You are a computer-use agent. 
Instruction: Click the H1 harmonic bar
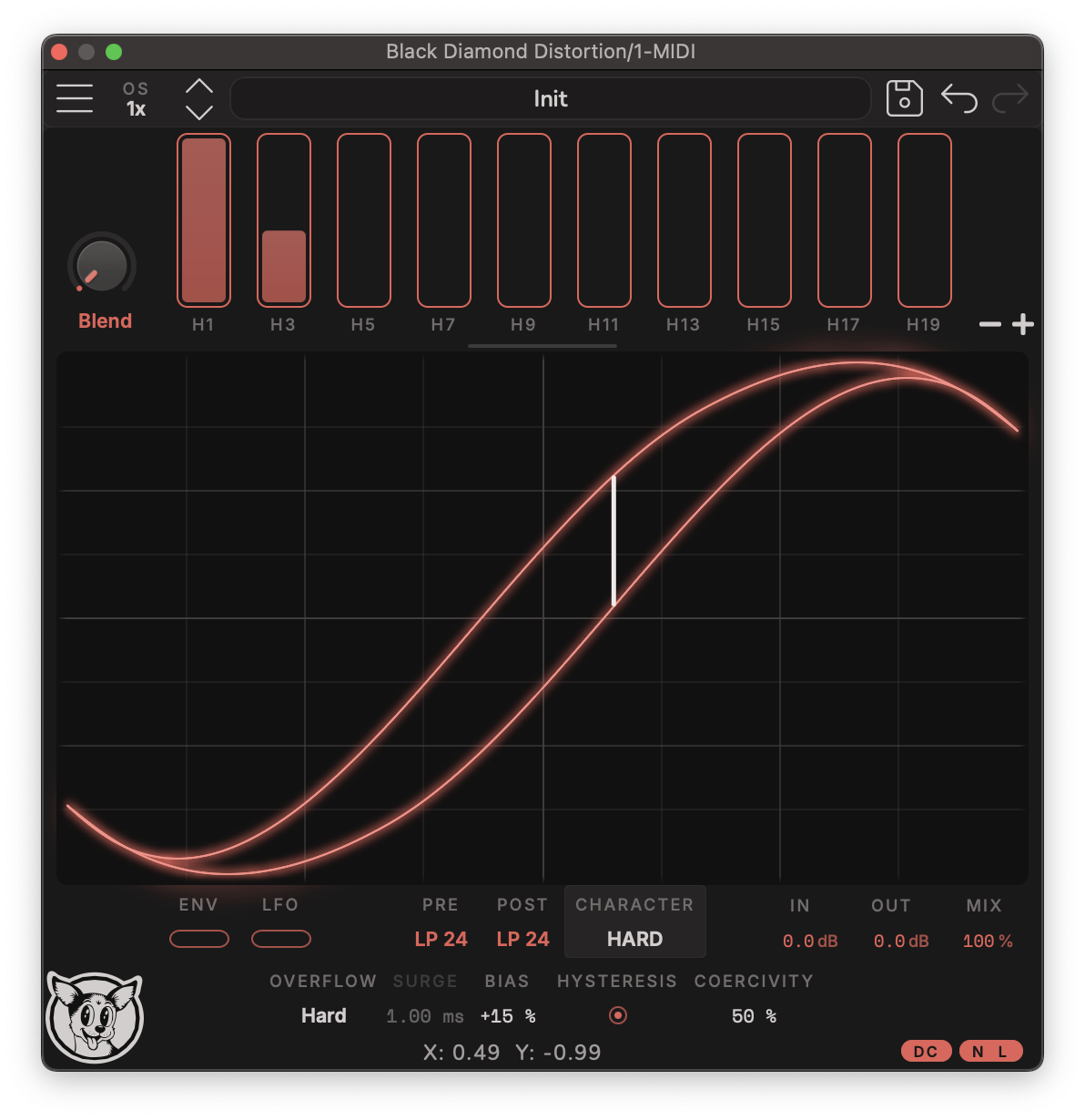pos(204,220)
